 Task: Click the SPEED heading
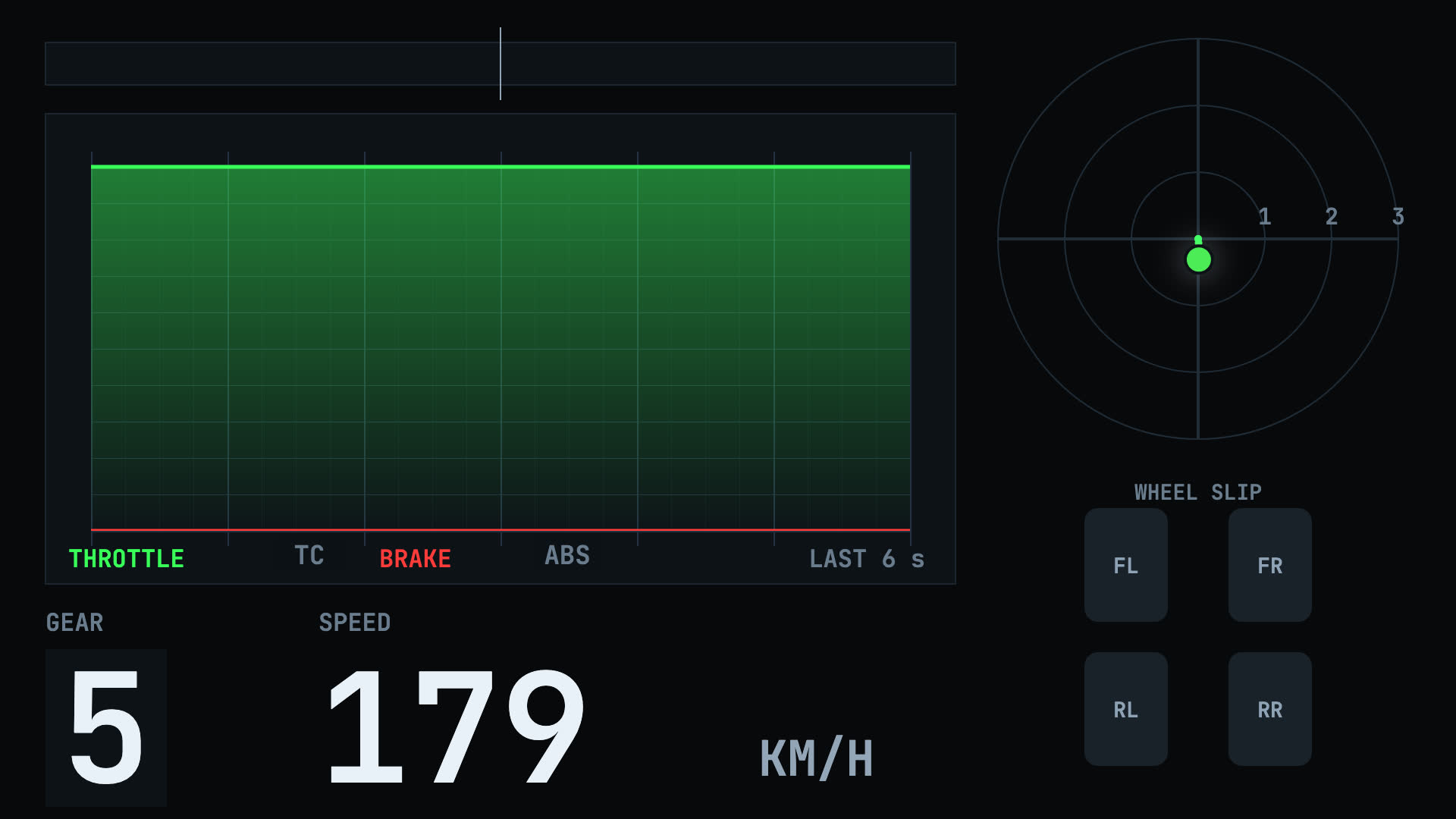point(355,623)
